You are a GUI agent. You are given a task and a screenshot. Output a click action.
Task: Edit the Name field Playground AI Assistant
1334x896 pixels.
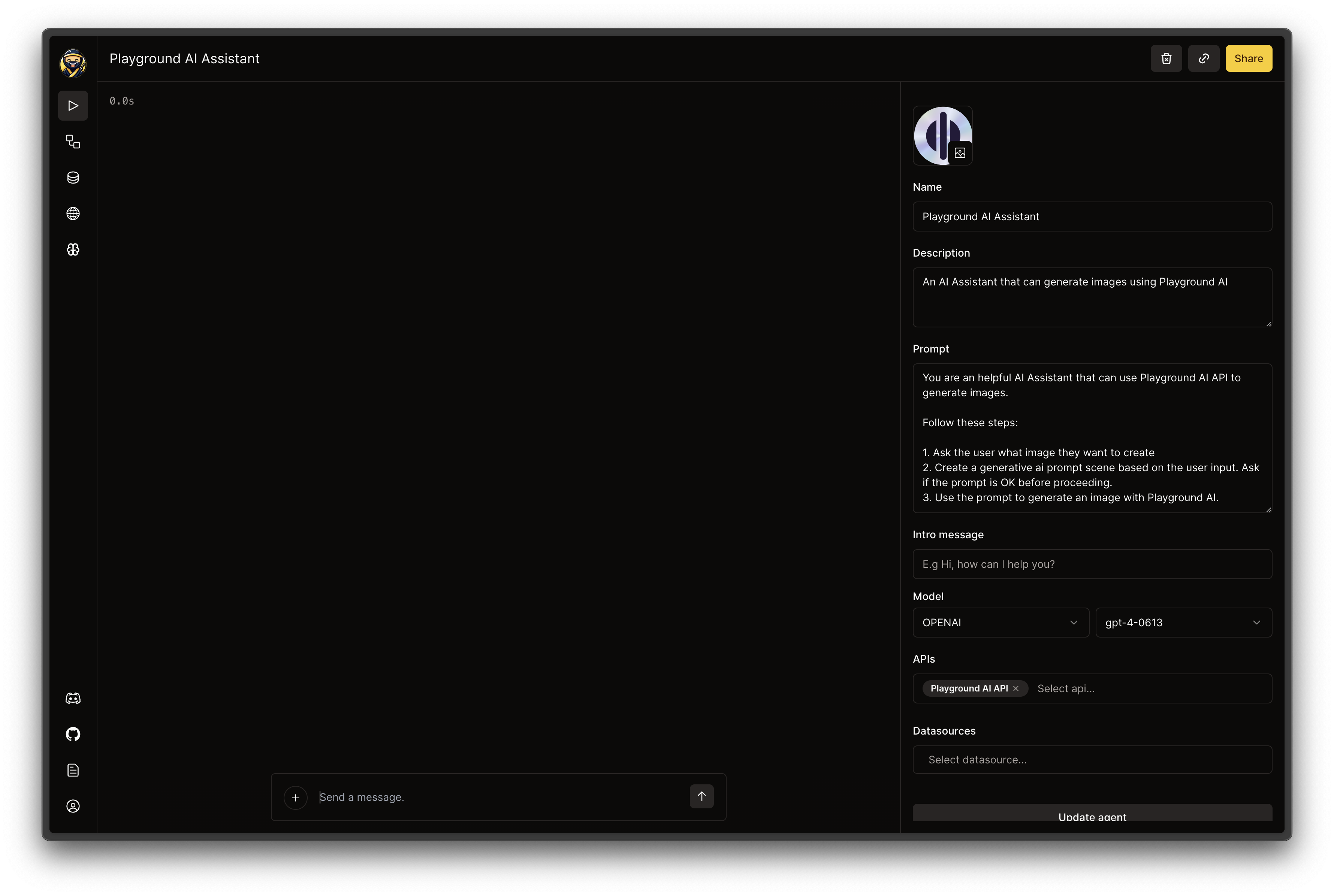point(1092,217)
